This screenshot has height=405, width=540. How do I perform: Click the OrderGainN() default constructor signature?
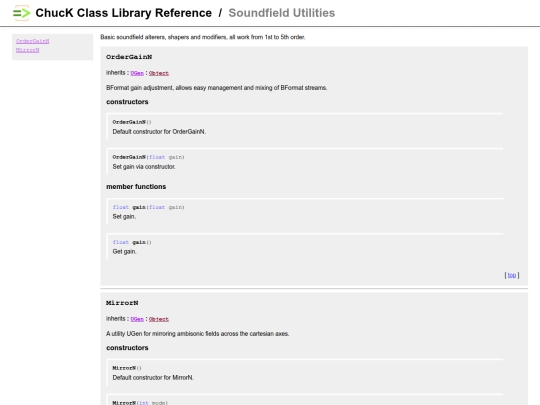132,122
